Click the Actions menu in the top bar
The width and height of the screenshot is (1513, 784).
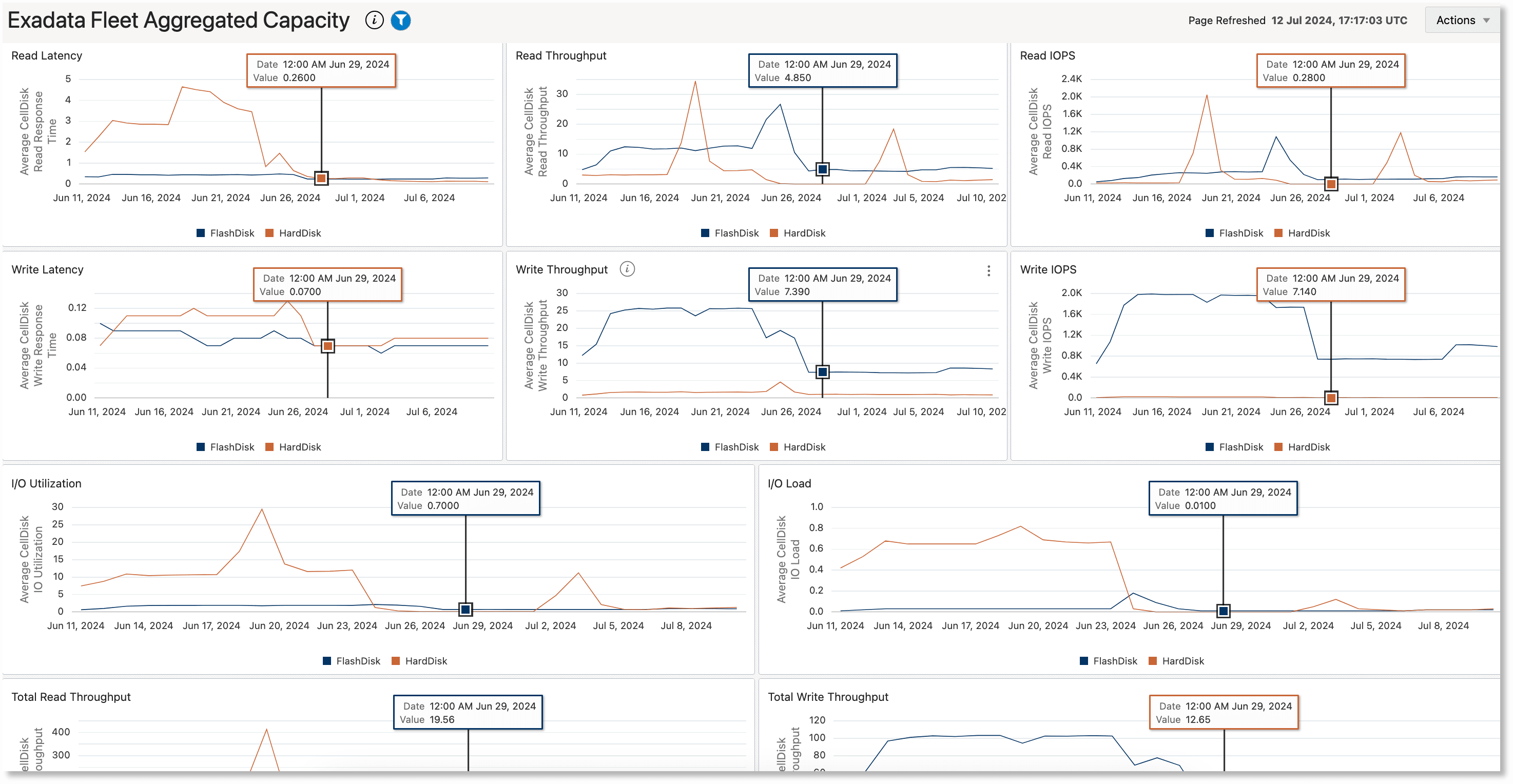[1461, 19]
